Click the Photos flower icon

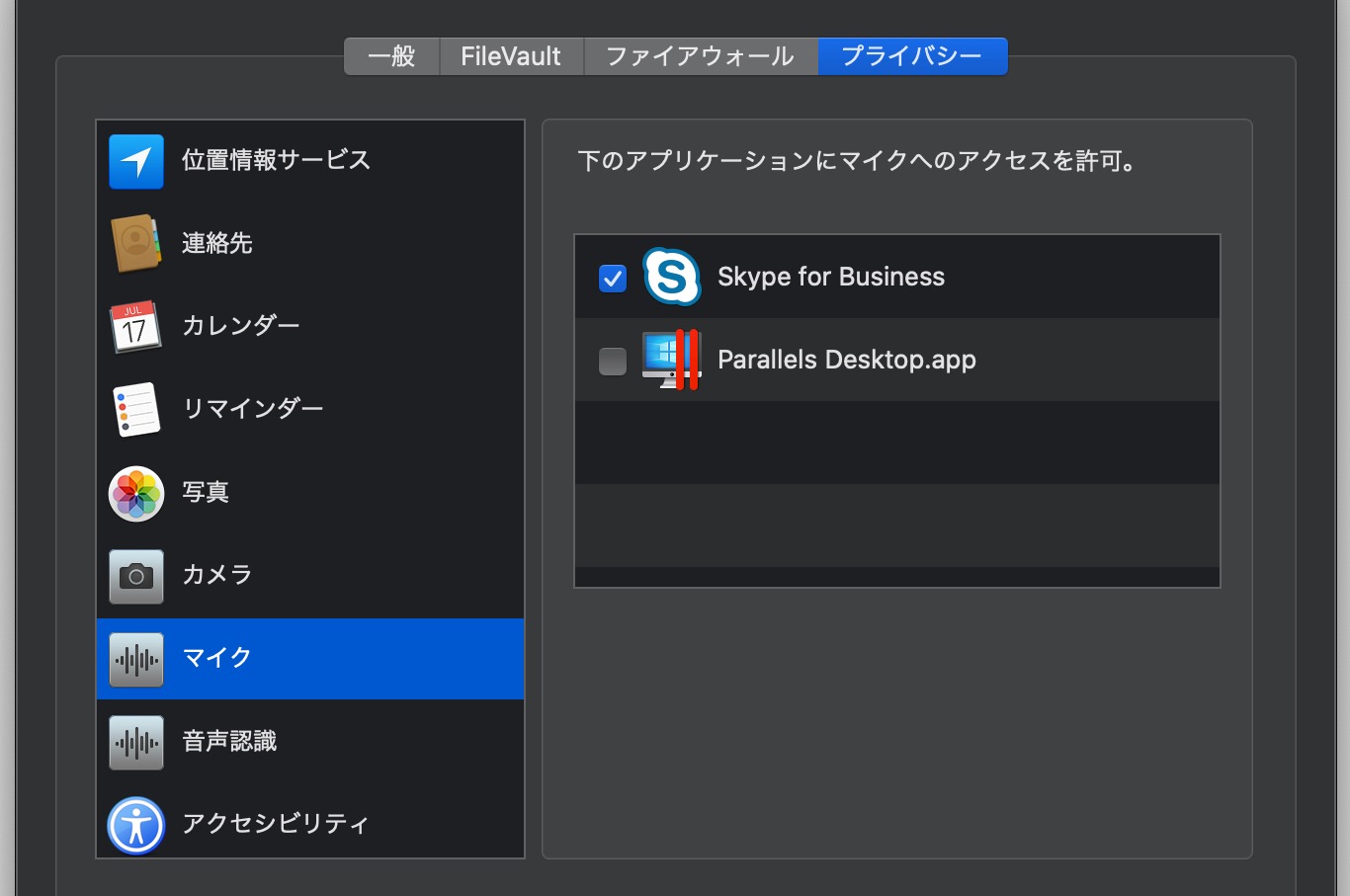click(136, 493)
